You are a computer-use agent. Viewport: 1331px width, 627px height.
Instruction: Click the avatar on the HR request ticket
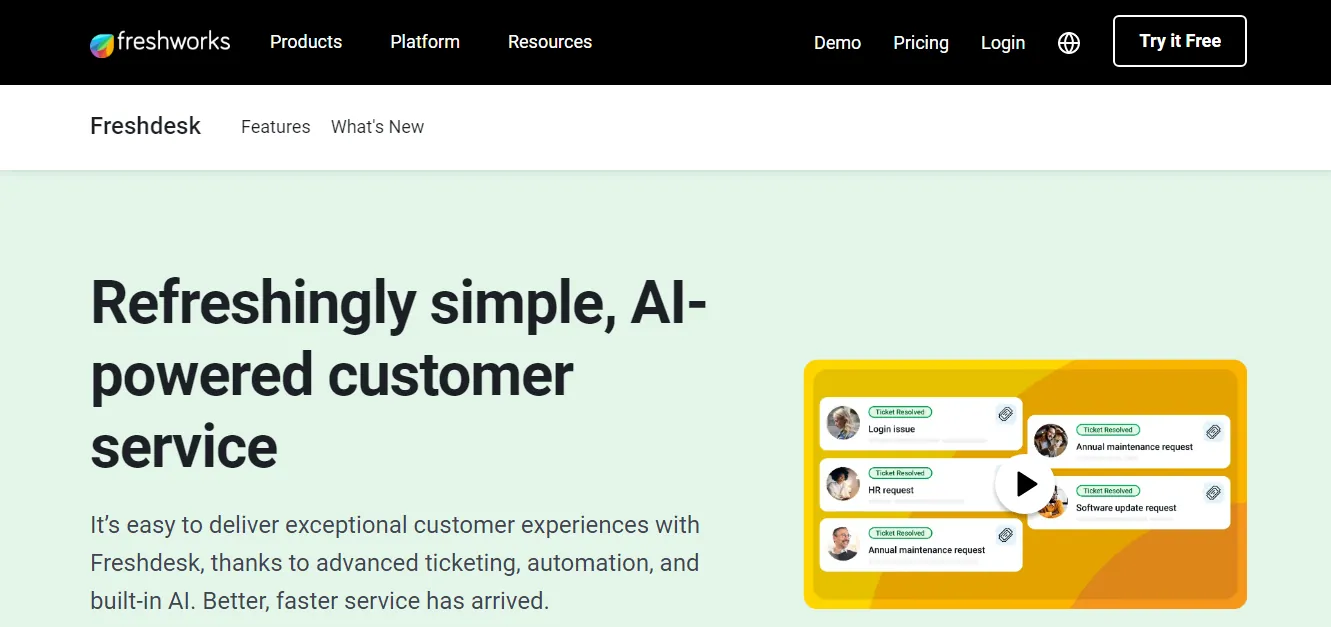tap(841, 483)
